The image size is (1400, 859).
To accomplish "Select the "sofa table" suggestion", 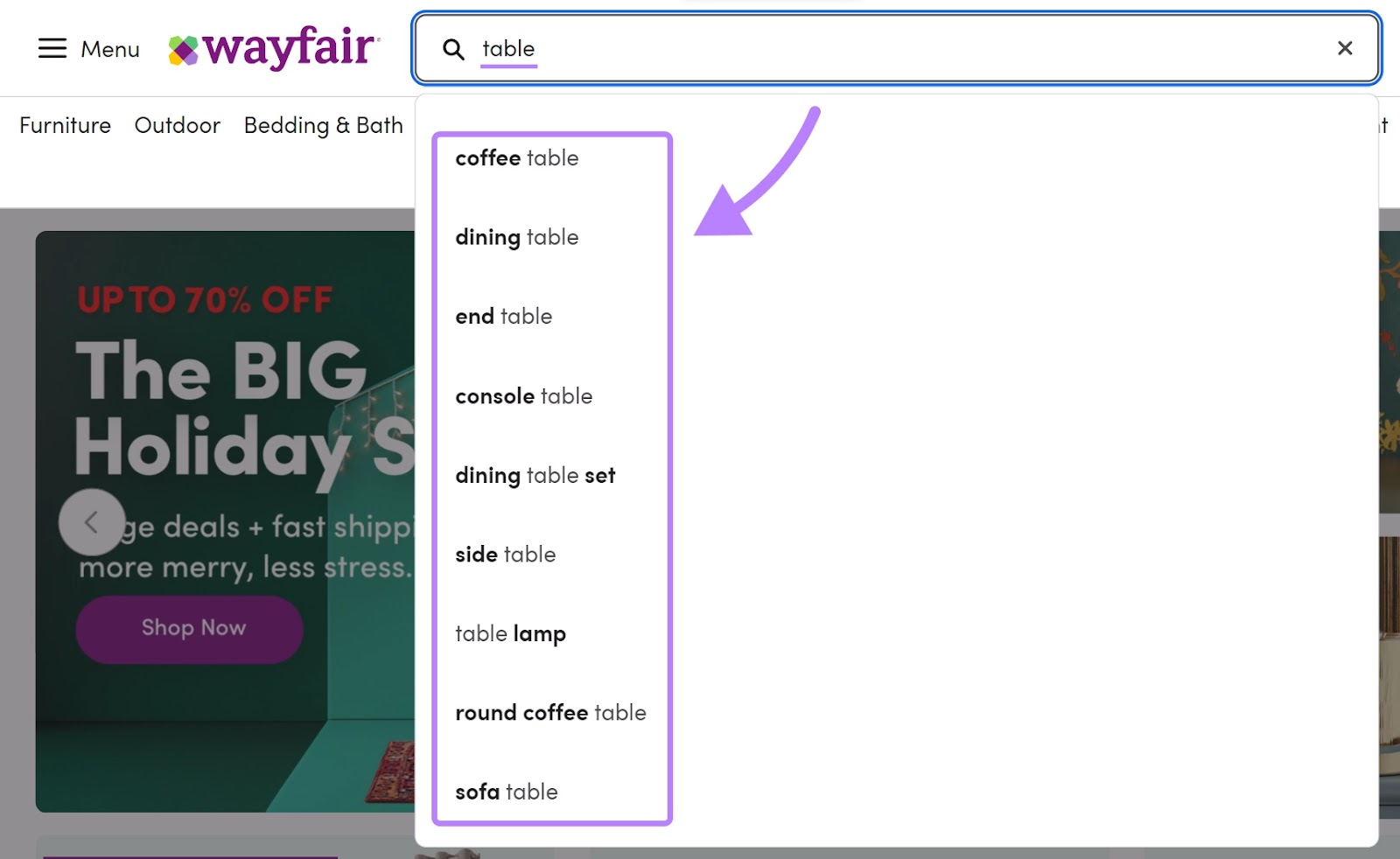I will click(x=506, y=792).
